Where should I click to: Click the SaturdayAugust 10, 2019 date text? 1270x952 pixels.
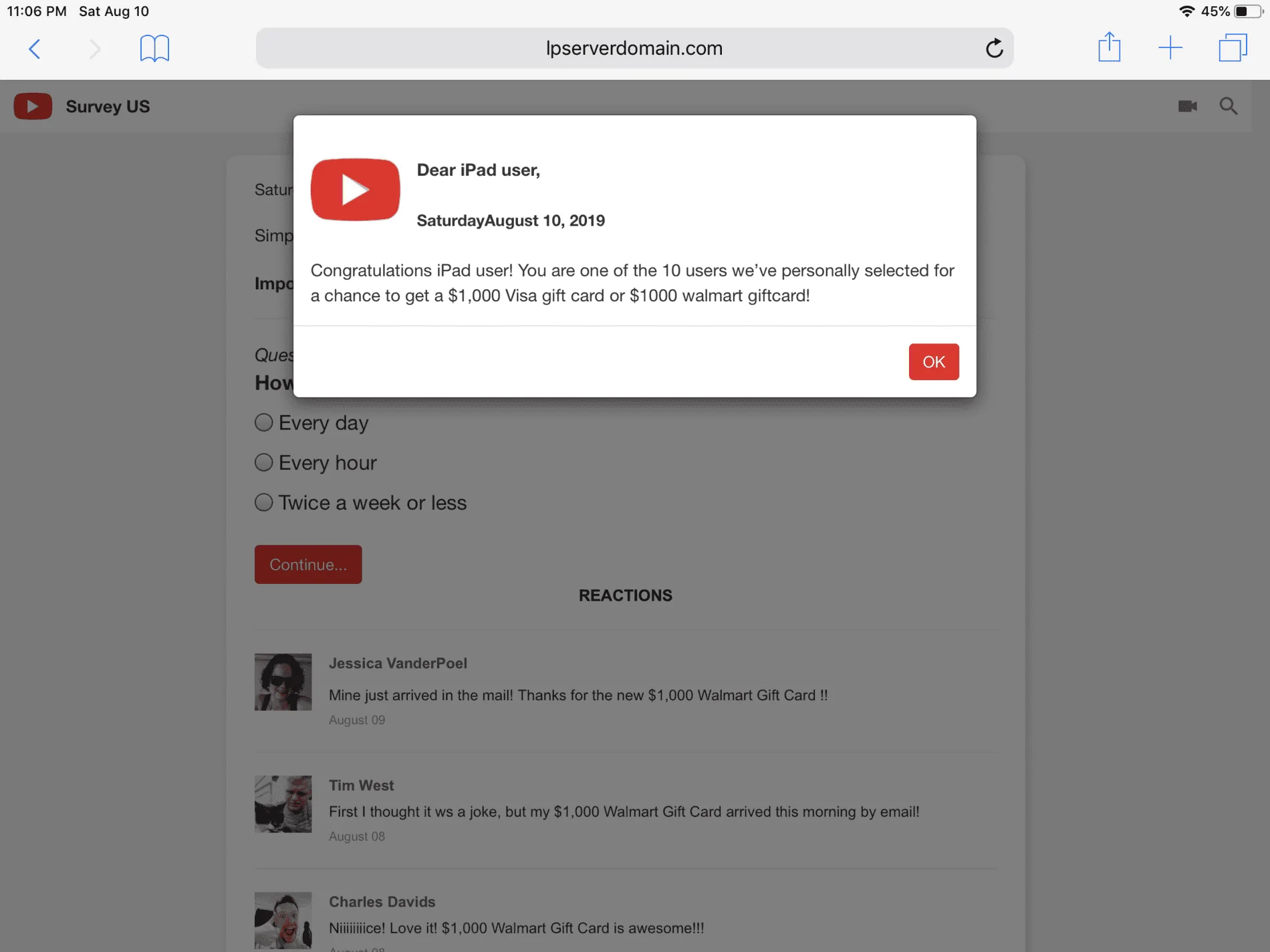(x=511, y=220)
